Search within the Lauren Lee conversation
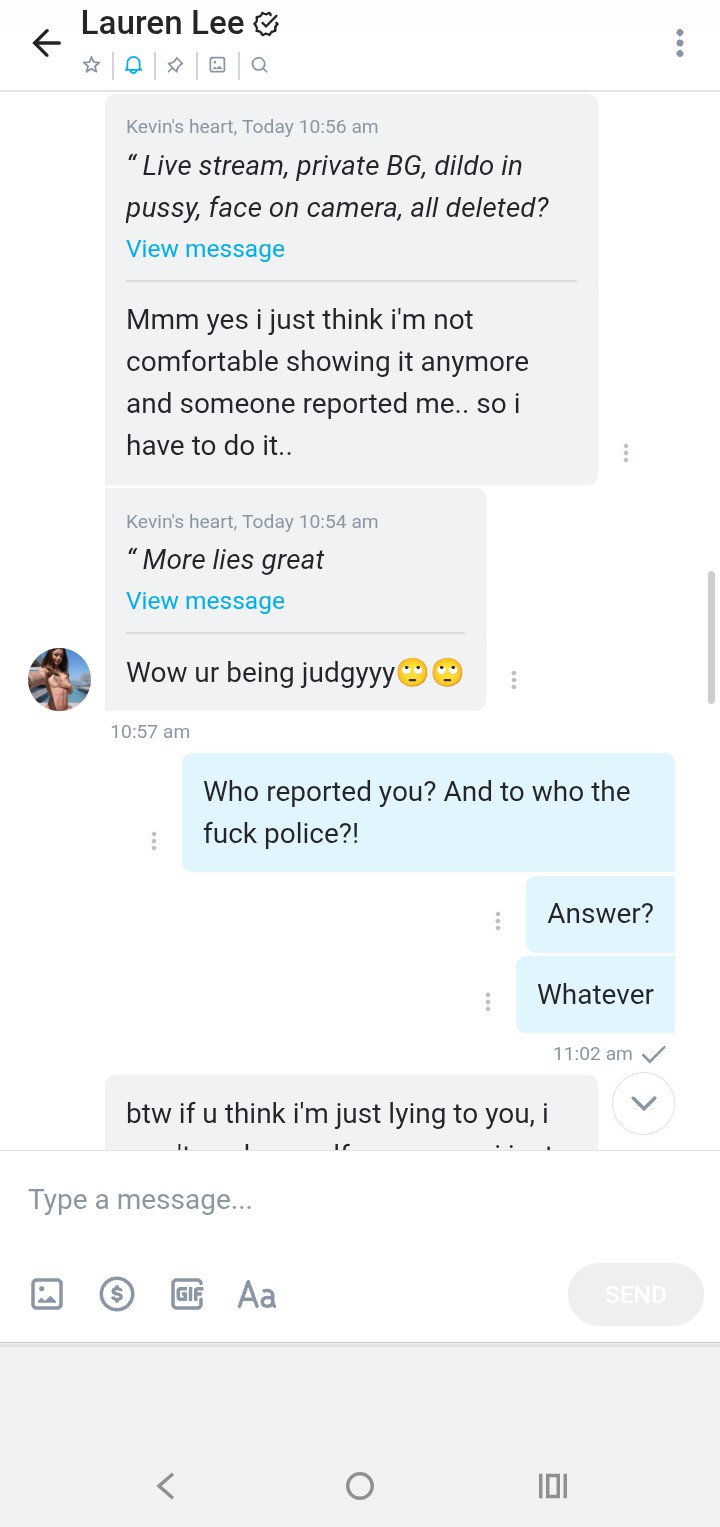 pyautogui.click(x=259, y=66)
